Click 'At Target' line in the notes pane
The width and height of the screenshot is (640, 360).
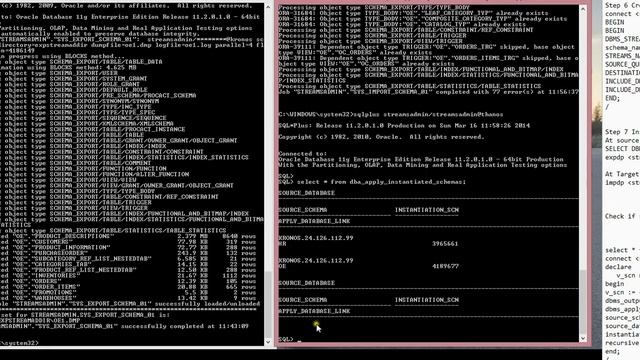(x=622, y=174)
